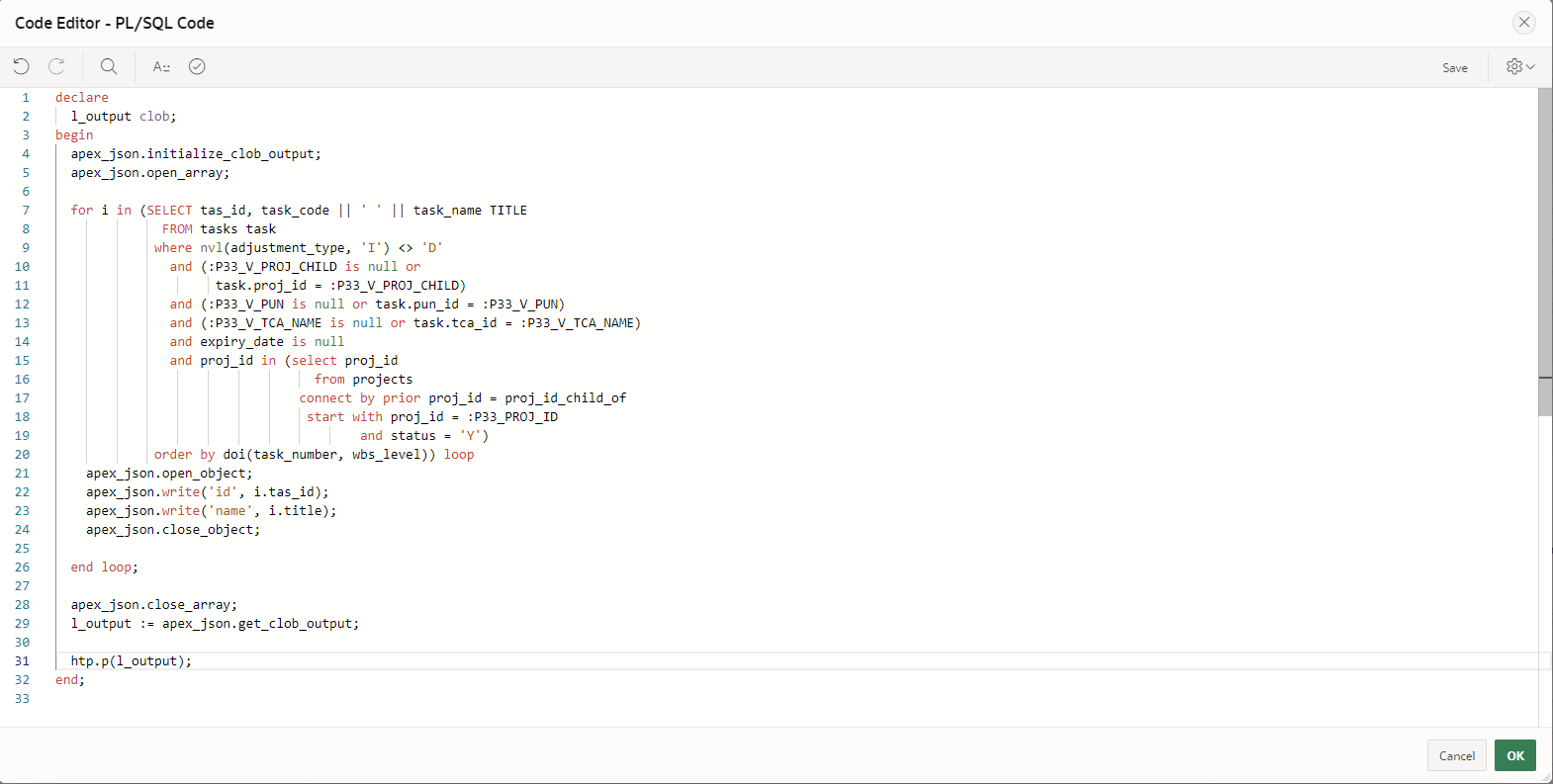Screen dimensions: 1553x784
Task: Click line number 7 in the gutter
Action: (x=26, y=210)
